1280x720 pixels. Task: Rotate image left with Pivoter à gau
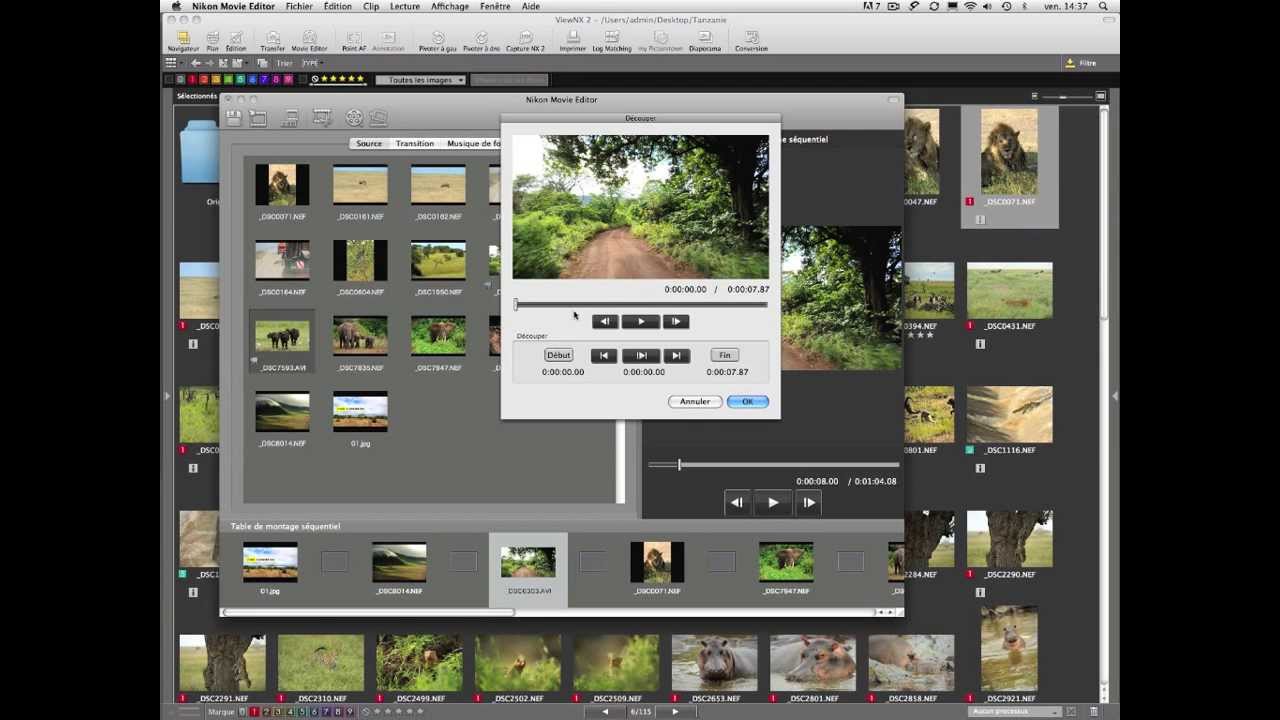pyautogui.click(x=438, y=41)
